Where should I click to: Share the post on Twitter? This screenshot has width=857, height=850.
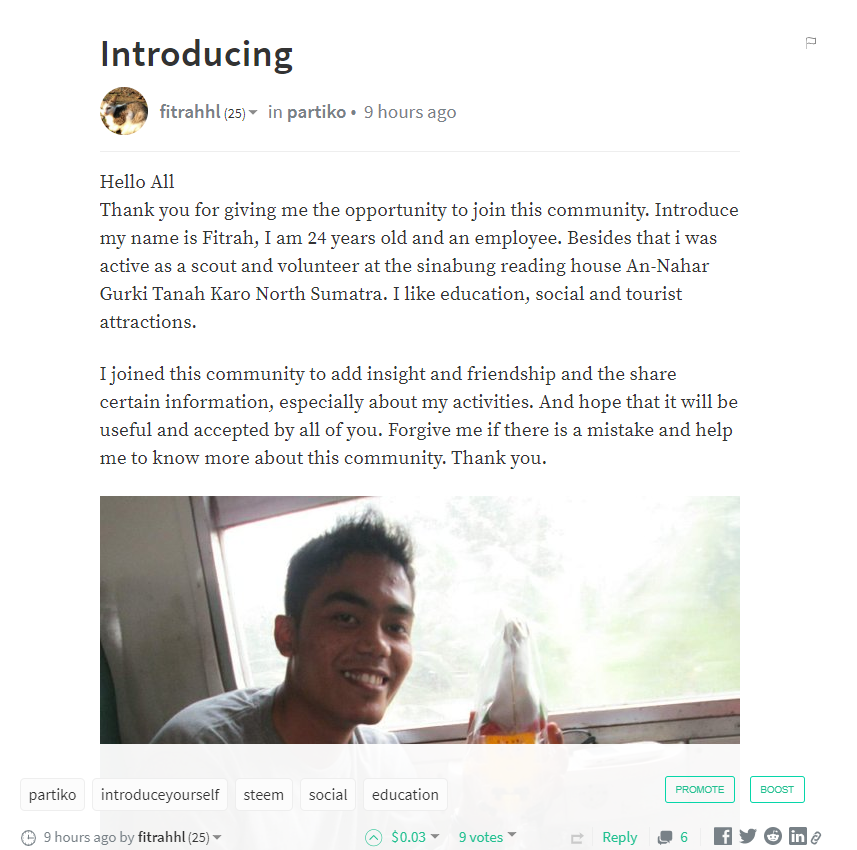coord(748,836)
